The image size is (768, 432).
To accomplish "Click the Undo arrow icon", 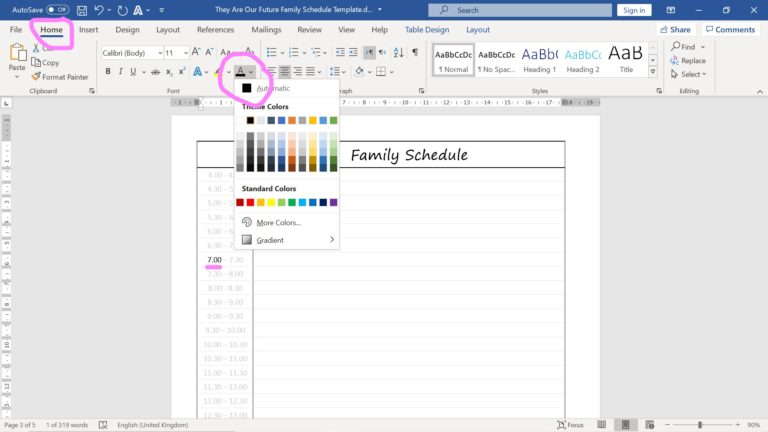I will [99, 10].
